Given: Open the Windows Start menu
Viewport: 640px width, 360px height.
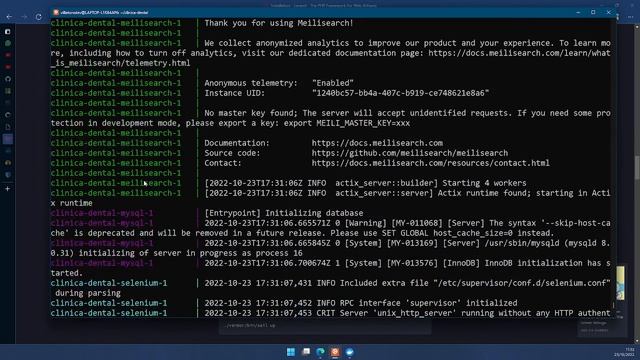Looking at the screenshot, I should click(291, 352).
